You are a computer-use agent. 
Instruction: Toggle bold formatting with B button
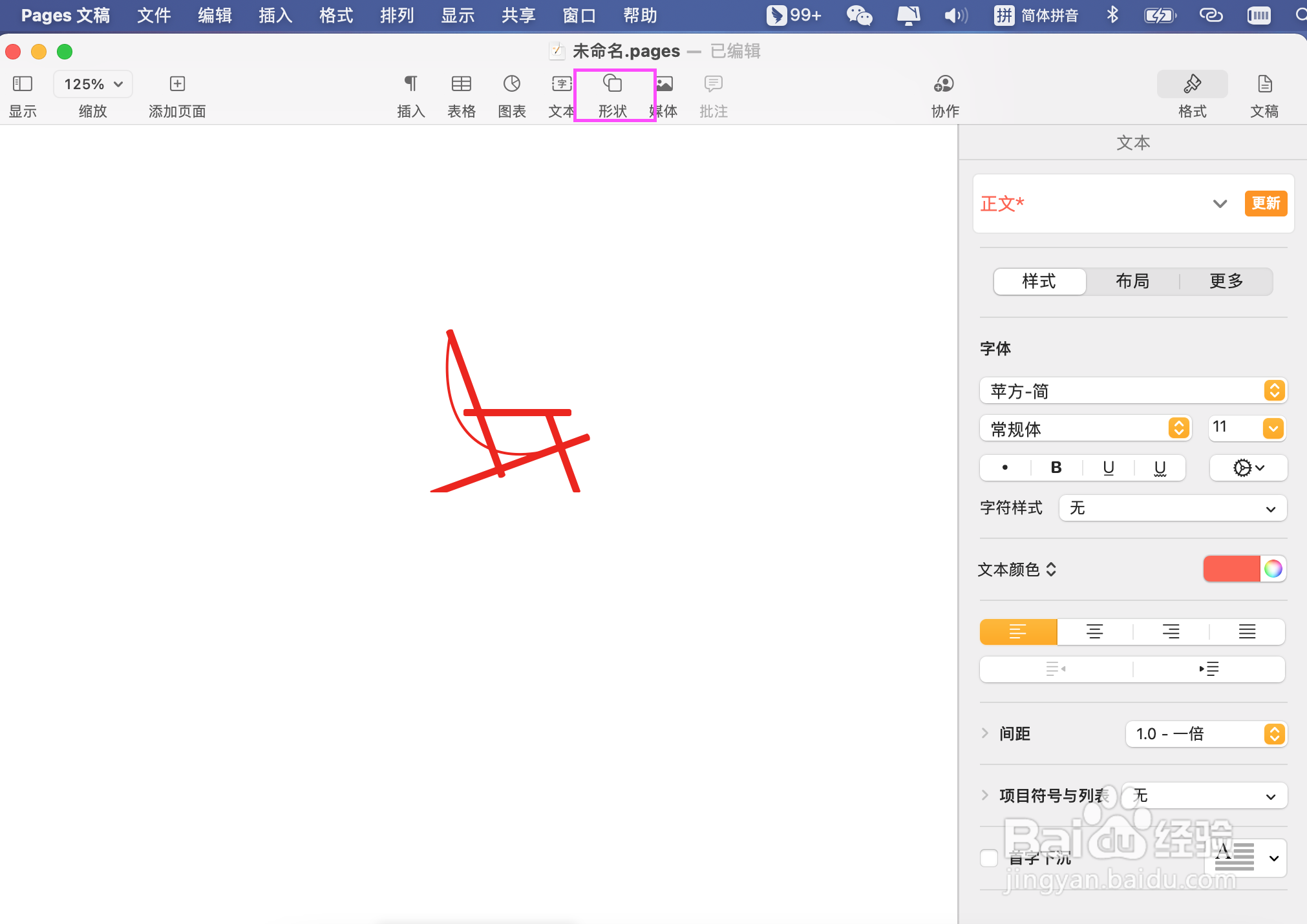tap(1056, 468)
